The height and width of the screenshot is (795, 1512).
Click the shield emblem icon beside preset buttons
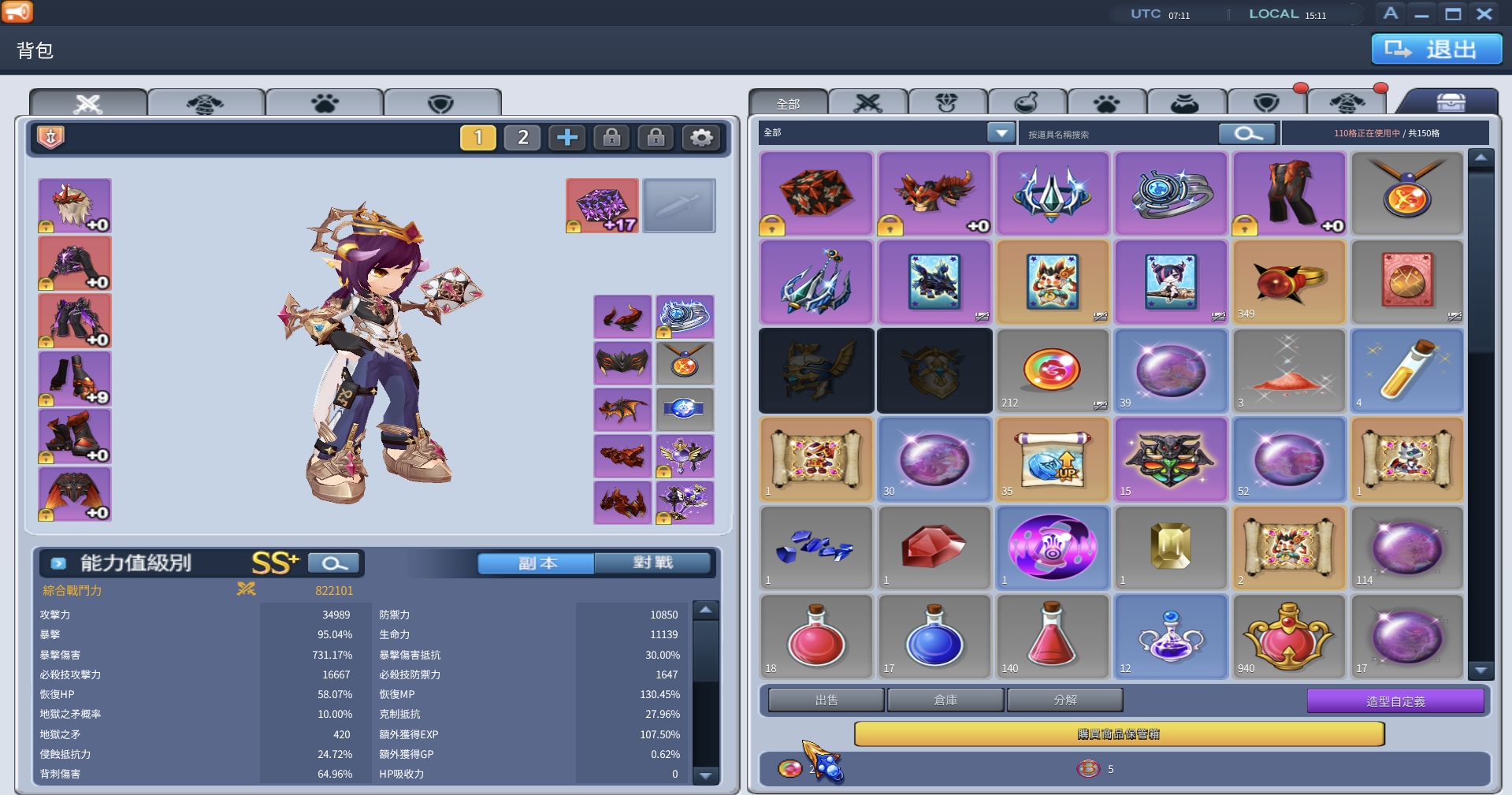(x=50, y=137)
